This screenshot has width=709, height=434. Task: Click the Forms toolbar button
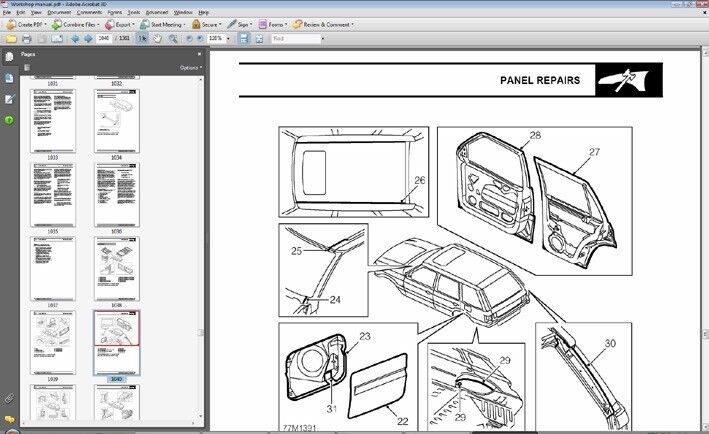(273, 25)
